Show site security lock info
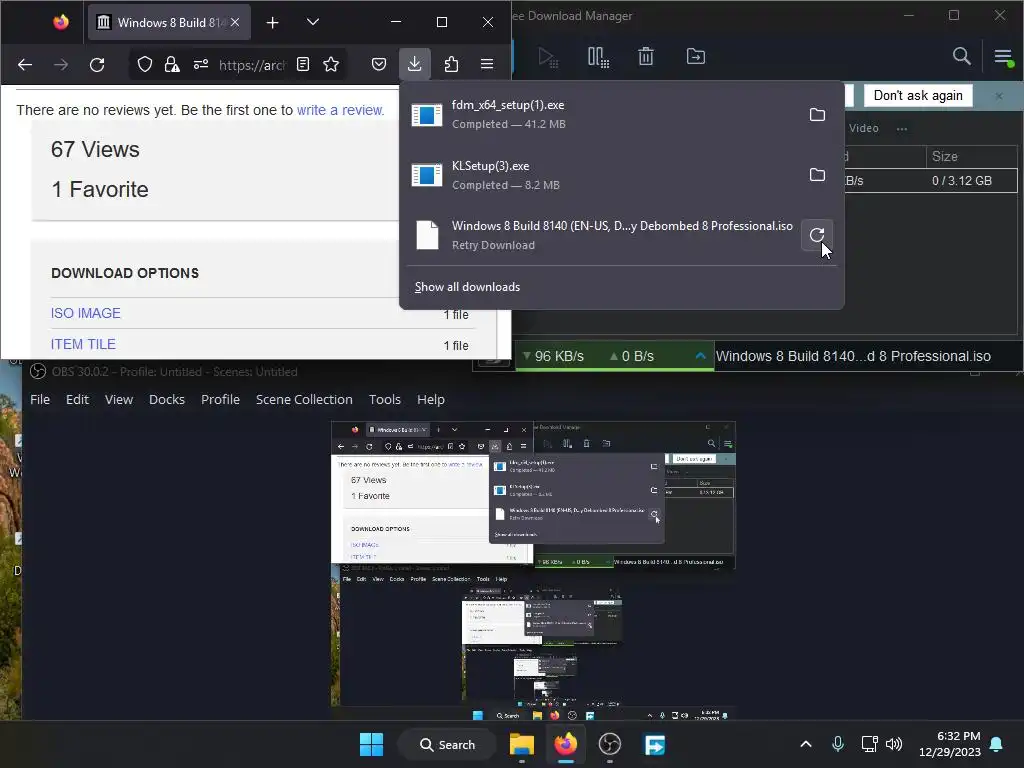Screen dimensions: 1024x768 tap(172, 64)
